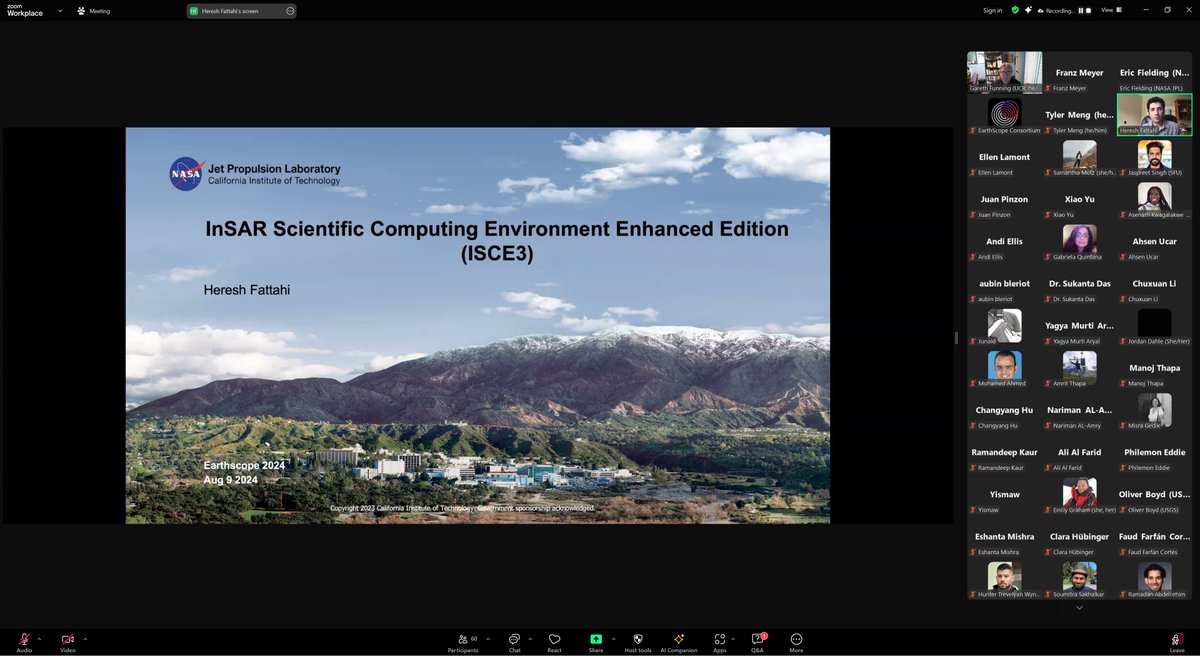
Task: Open the React emoji menu
Action: [x=554, y=642]
